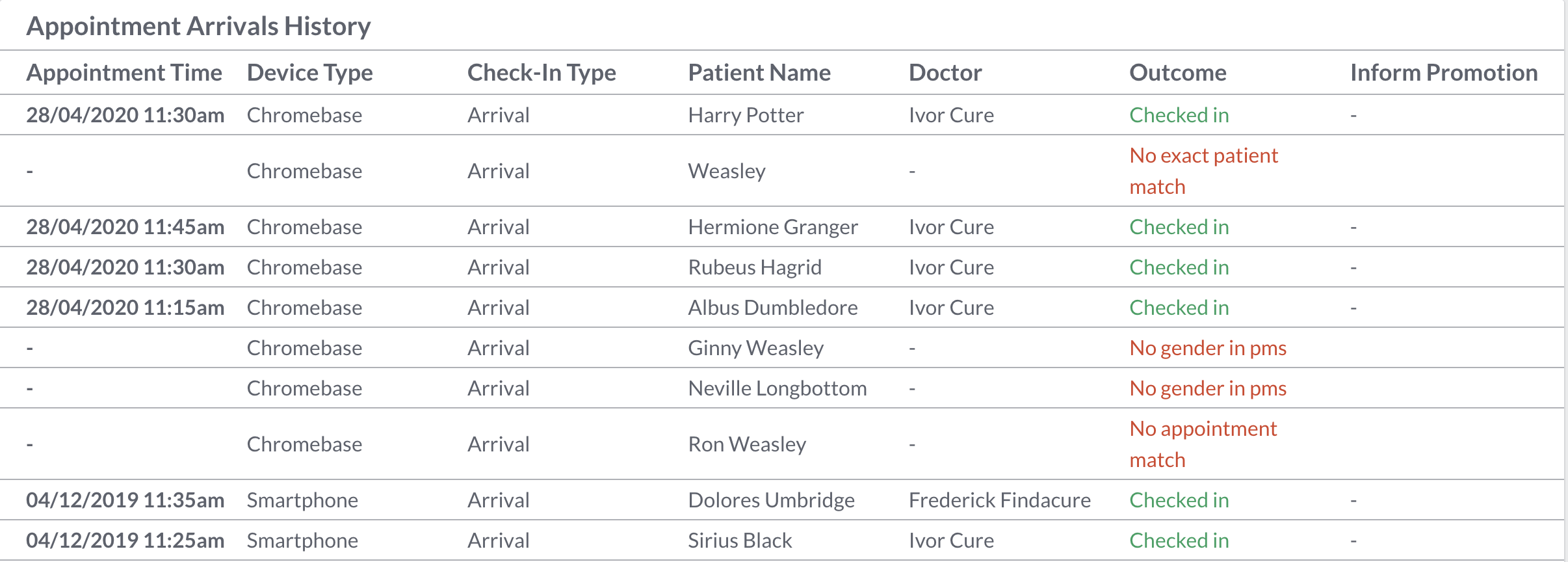This screenshot has width=1568, height=562.
Task: Select the Outcome column header
Action: [x=1178, y=72]
